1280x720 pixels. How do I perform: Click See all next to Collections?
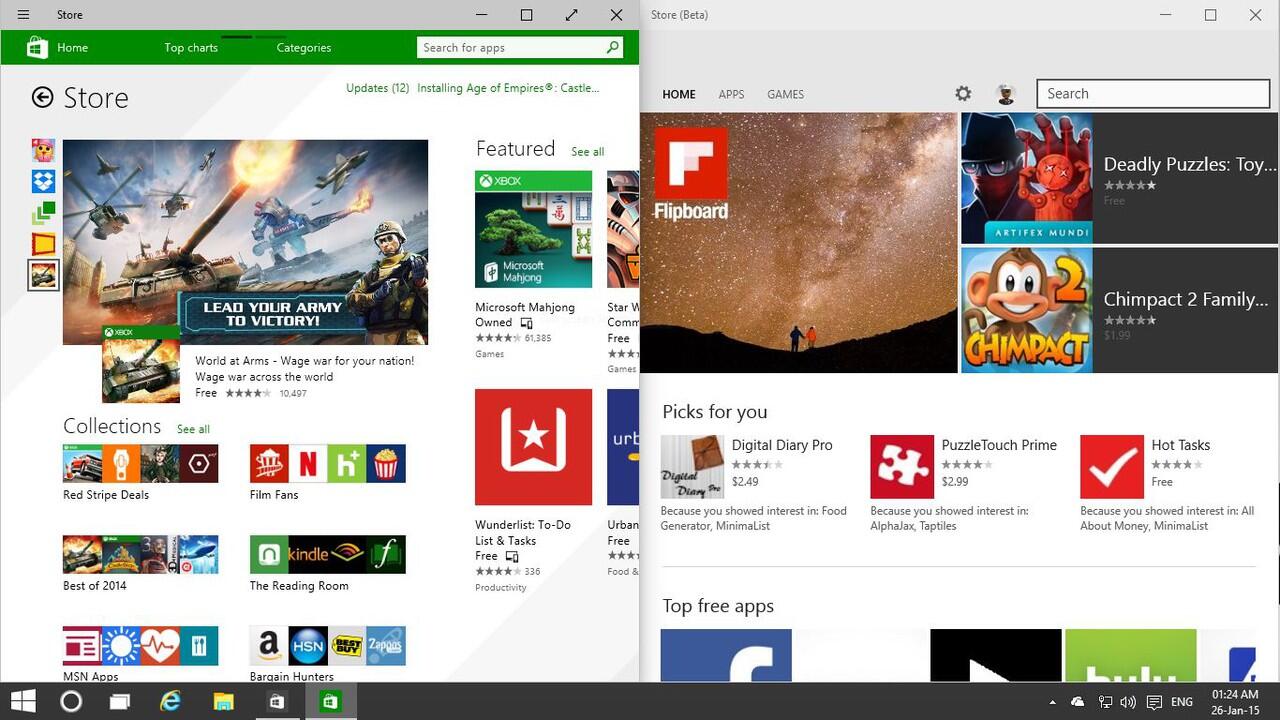pos(193,429)
